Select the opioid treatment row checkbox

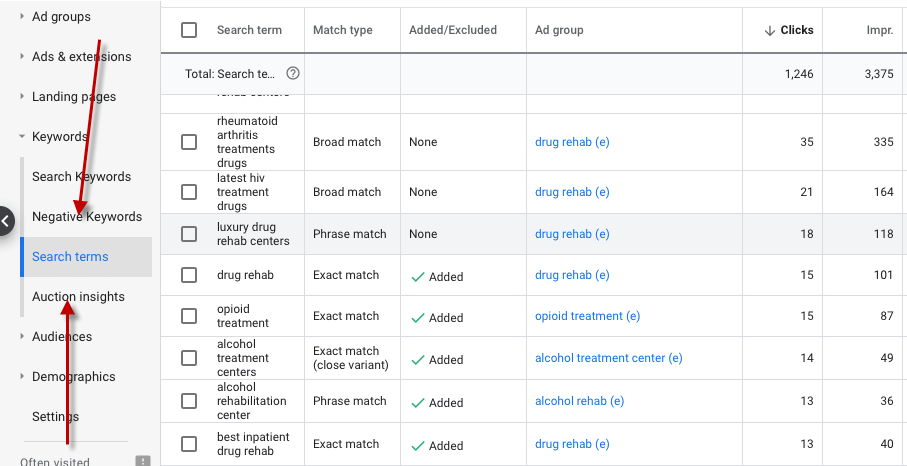click(x=189, y=316)
